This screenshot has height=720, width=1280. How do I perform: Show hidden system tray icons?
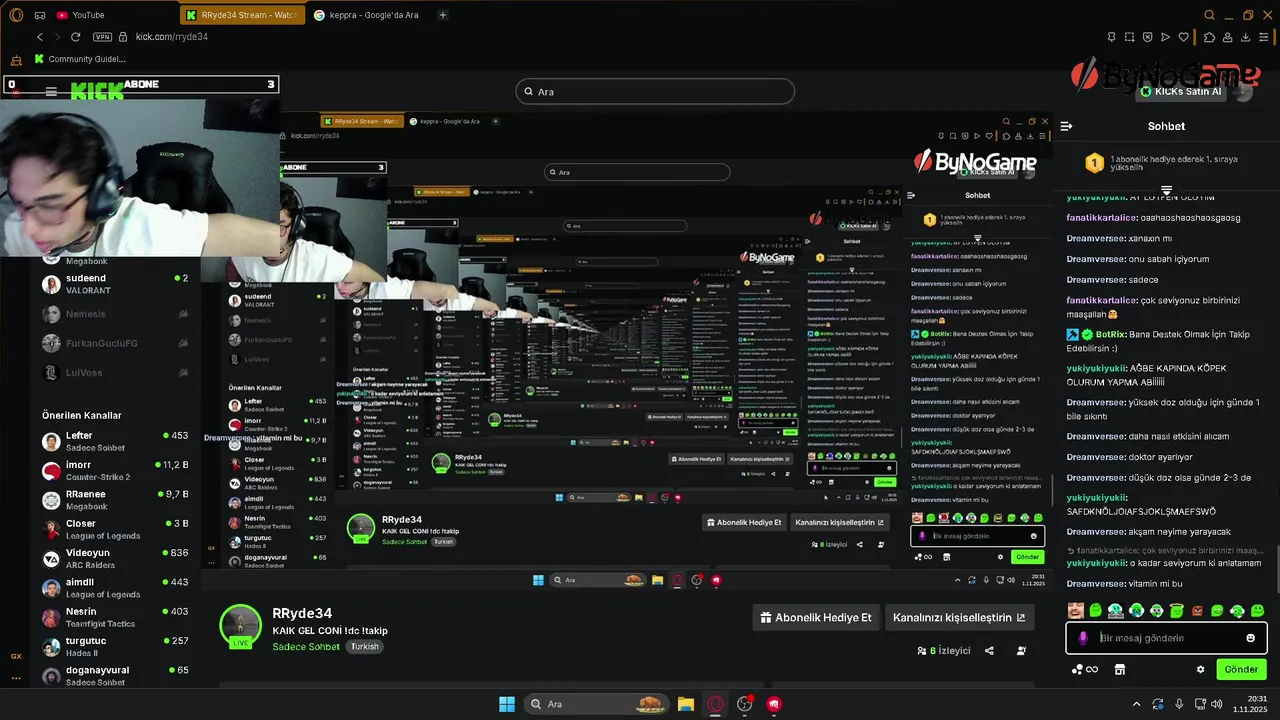[x=1138, y=704]
